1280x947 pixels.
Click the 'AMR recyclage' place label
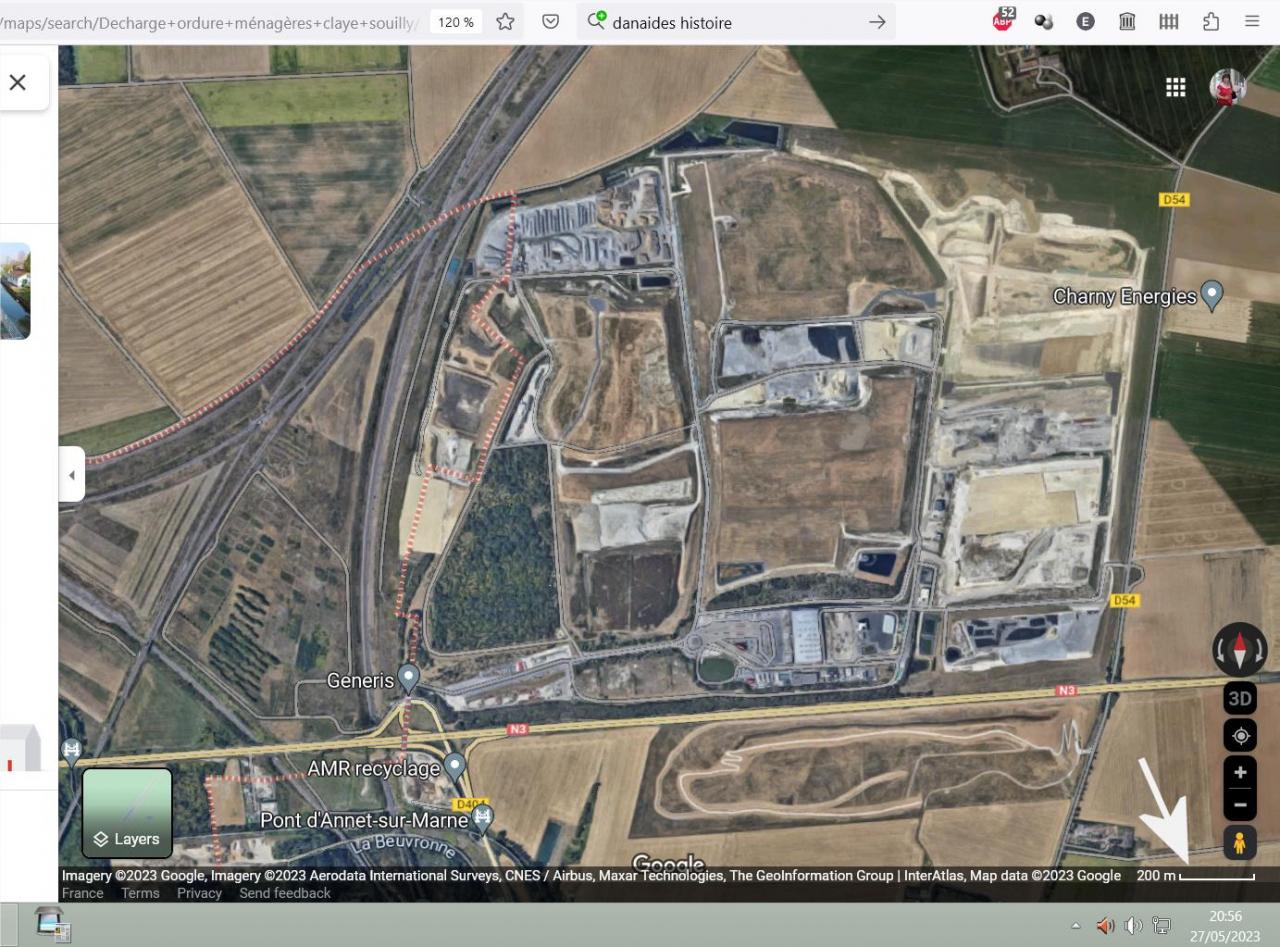[x=373, y=769]
